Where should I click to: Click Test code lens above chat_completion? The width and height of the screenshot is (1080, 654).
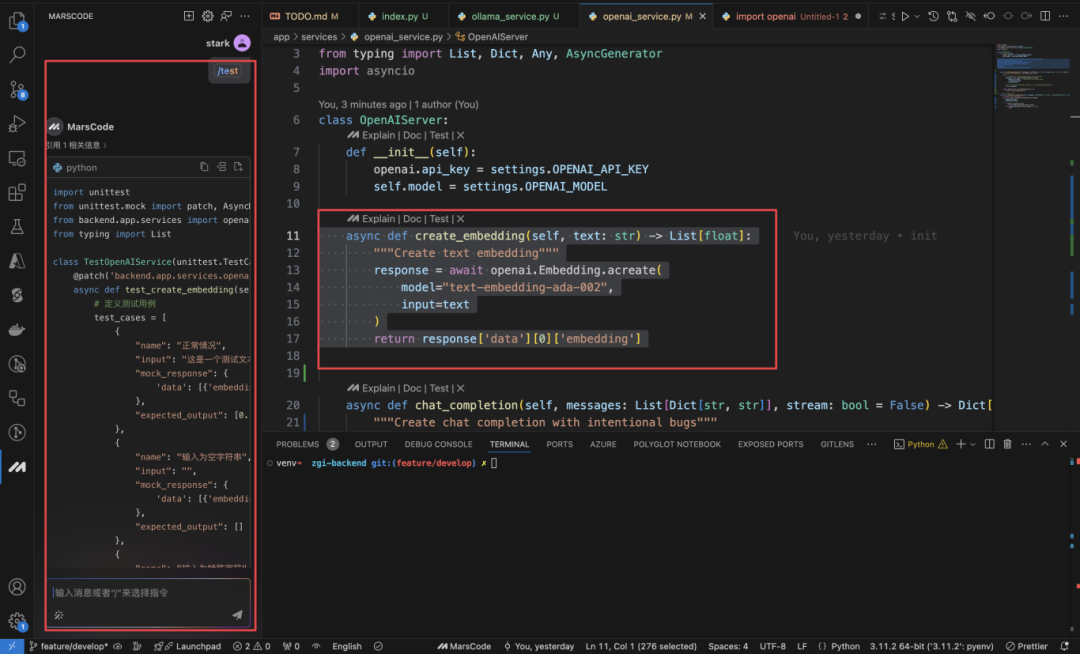(x=439, y=388)
